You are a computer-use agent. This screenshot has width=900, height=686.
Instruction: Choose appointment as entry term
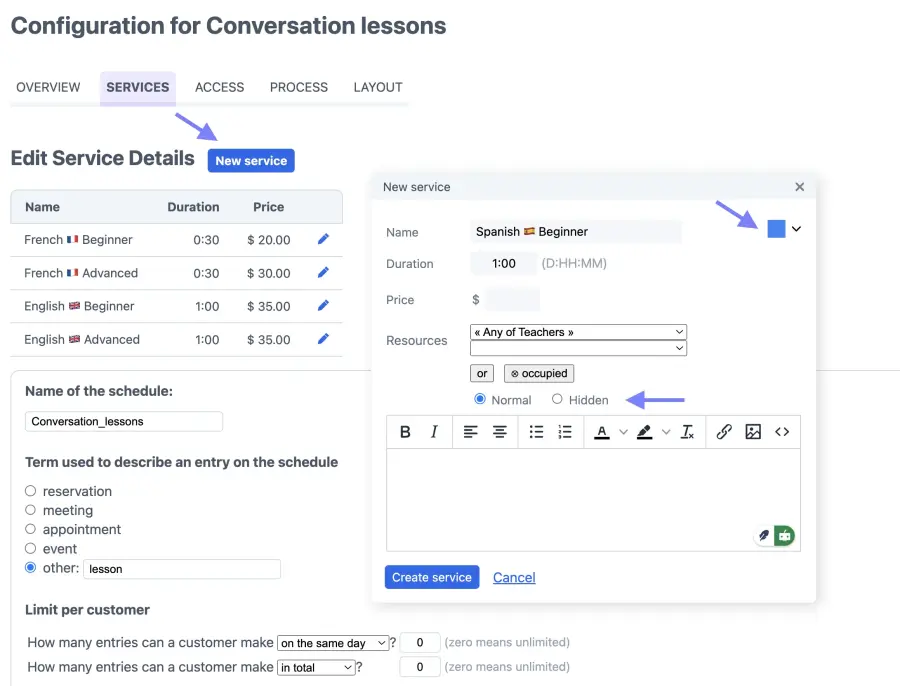tap(30, 529)
